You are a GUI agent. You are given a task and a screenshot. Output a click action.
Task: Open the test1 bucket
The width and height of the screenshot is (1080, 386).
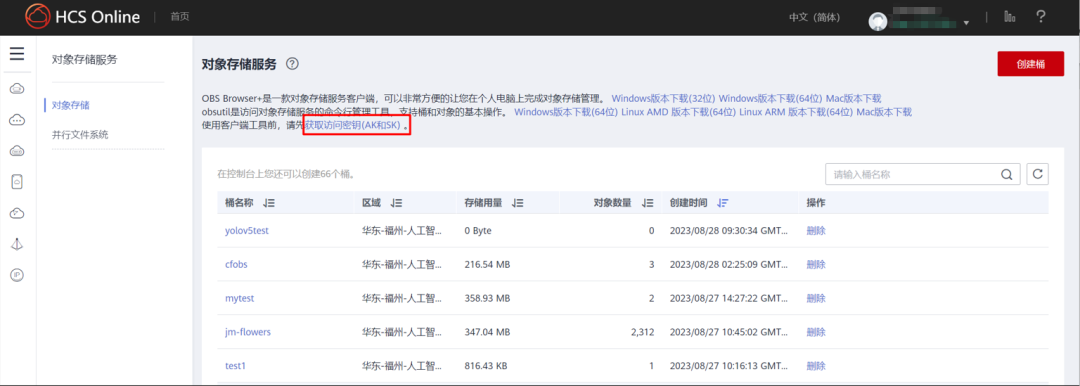click(236, 366)
